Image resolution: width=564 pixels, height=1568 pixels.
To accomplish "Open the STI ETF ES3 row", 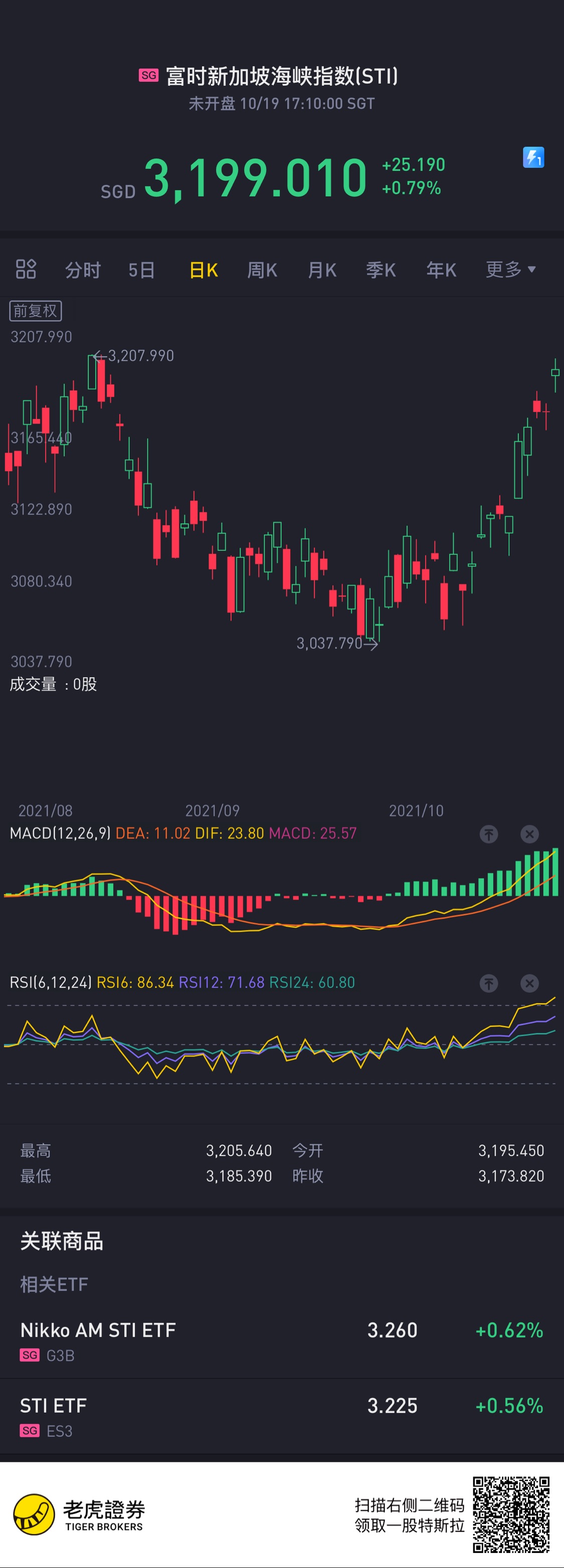I will click(x=282, y=1417).
